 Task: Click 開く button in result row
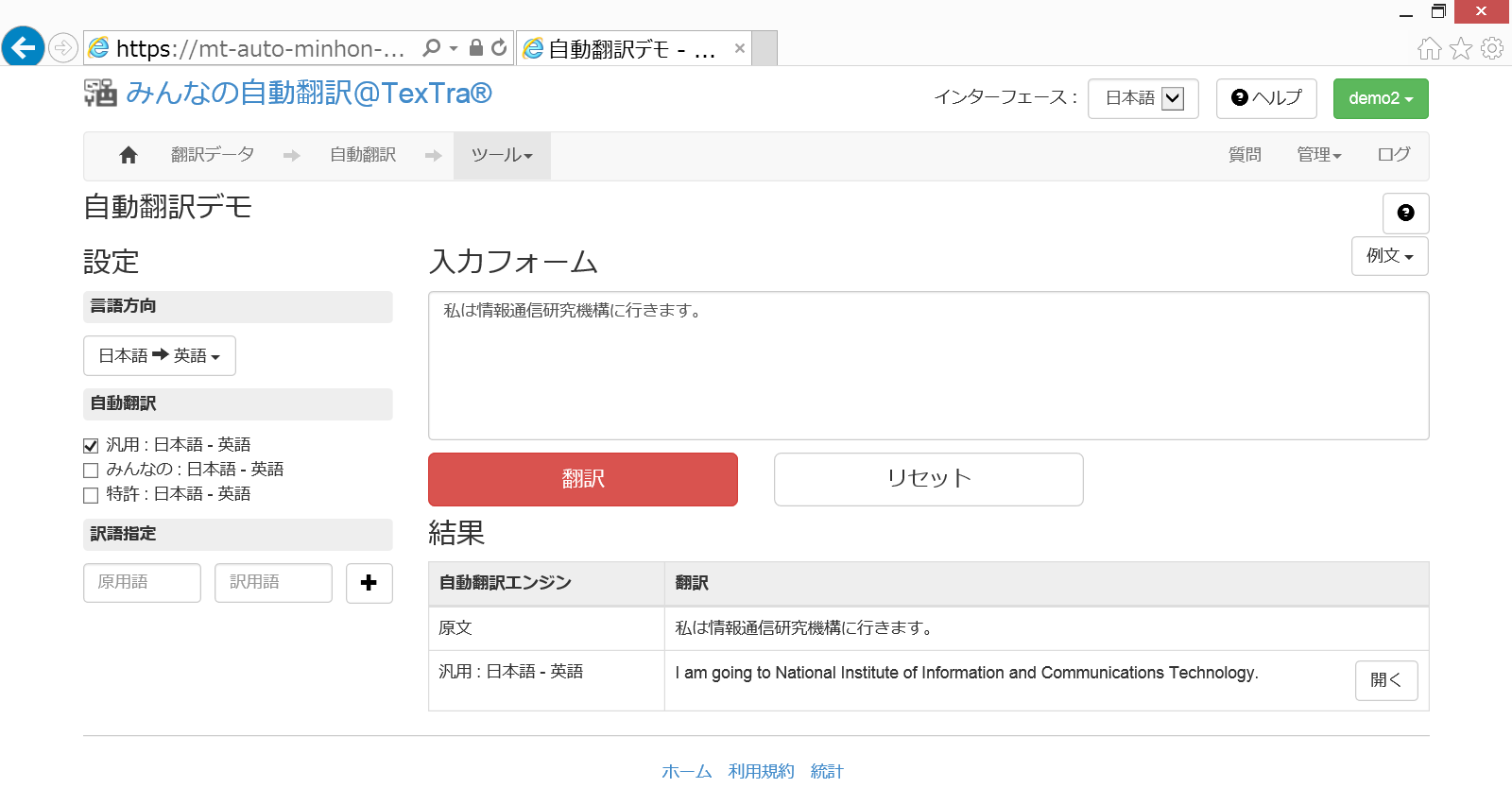1386,680
